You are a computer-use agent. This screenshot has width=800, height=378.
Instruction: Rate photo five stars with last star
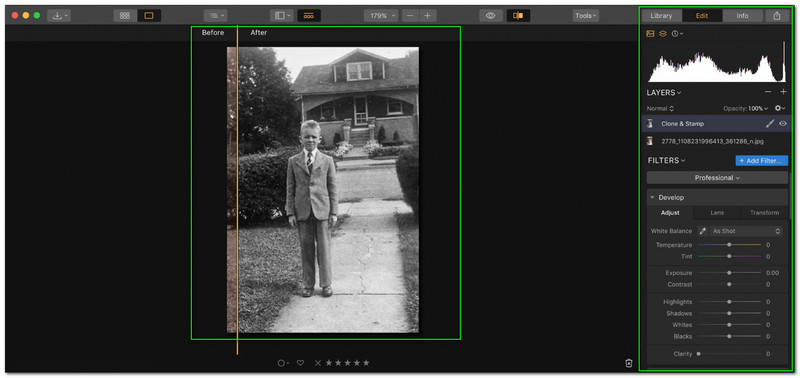tap(366, 363)
